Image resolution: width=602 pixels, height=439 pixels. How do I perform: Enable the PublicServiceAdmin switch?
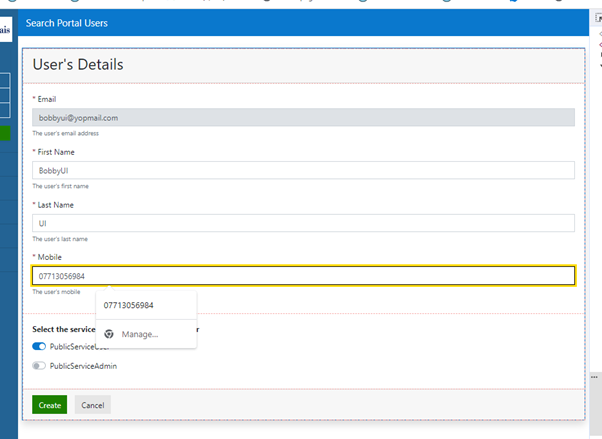(39, 366)
